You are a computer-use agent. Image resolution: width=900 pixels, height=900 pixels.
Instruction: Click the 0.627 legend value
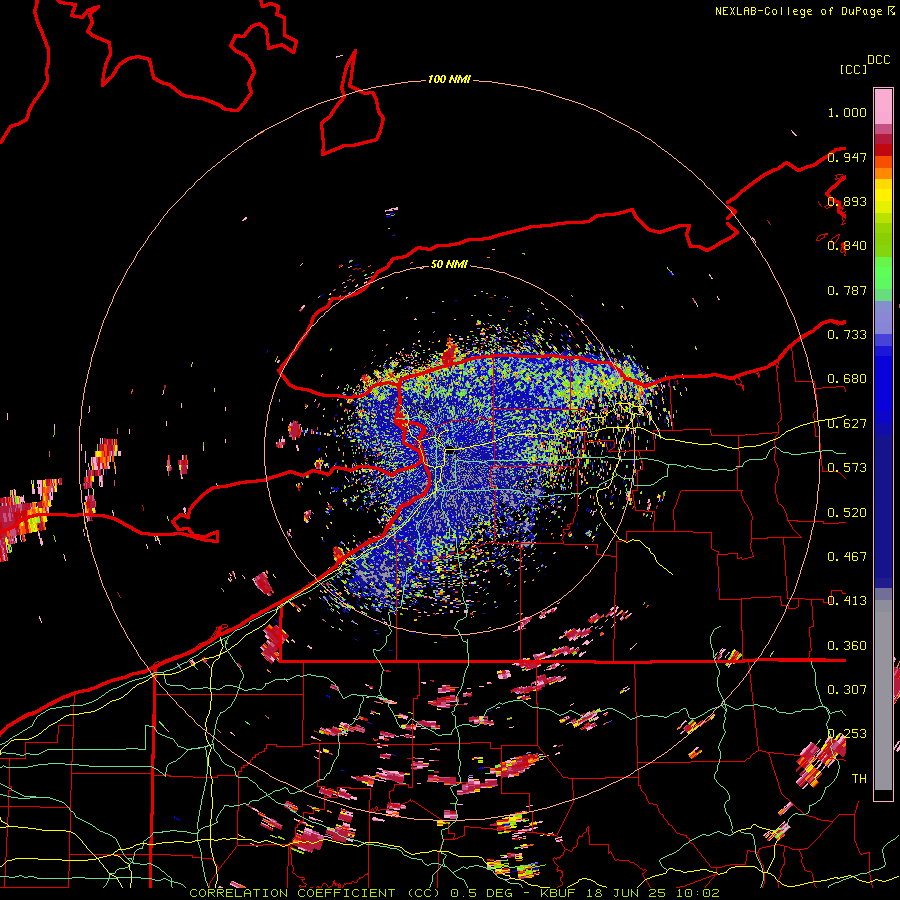(x=847, y=424)
